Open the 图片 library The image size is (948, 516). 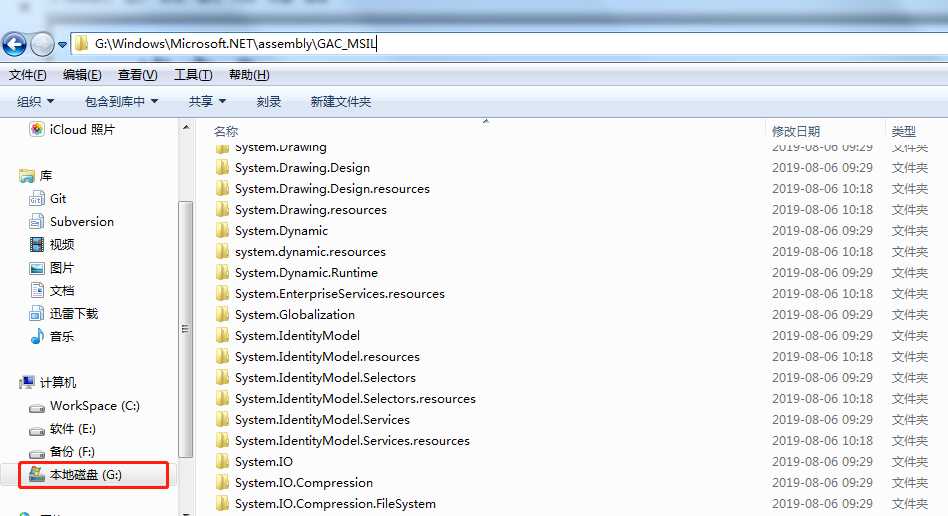coord(52,267)
